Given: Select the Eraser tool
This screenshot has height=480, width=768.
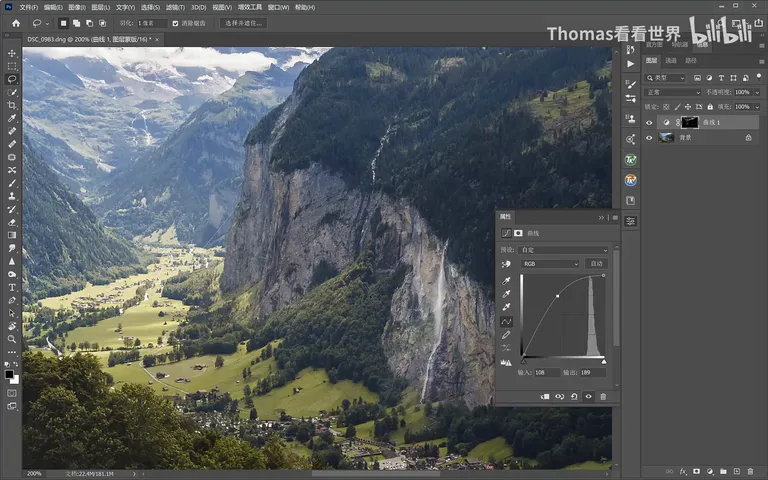Looking at the screenshot, I should coord(12,222).
